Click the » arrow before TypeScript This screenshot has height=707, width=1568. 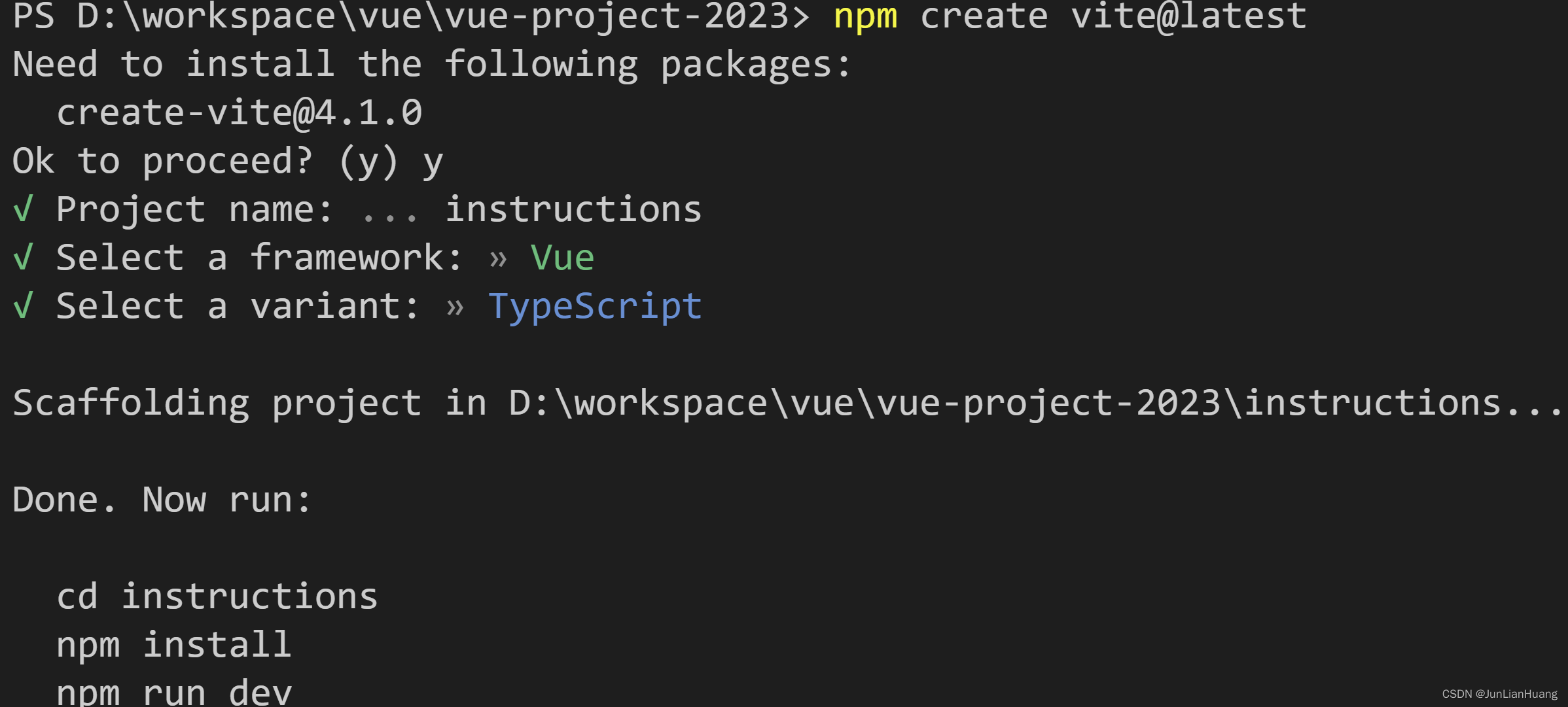(x=455, y=307)
